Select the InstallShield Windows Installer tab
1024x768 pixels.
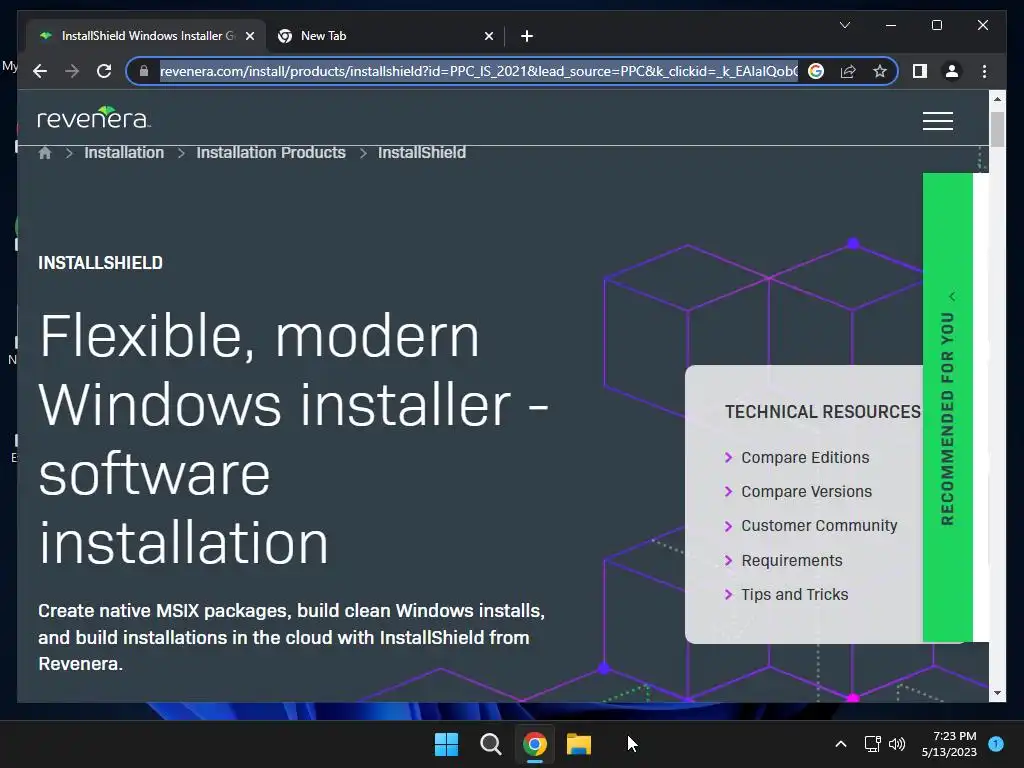pos(146,36)
